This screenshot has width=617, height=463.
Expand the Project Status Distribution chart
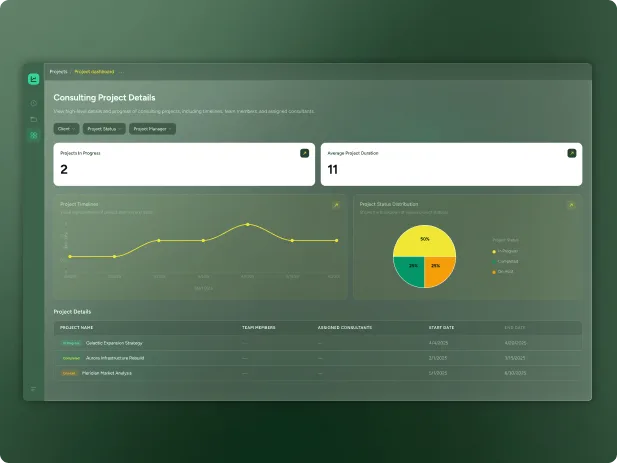pyautogui.click(x=571, y=205)
